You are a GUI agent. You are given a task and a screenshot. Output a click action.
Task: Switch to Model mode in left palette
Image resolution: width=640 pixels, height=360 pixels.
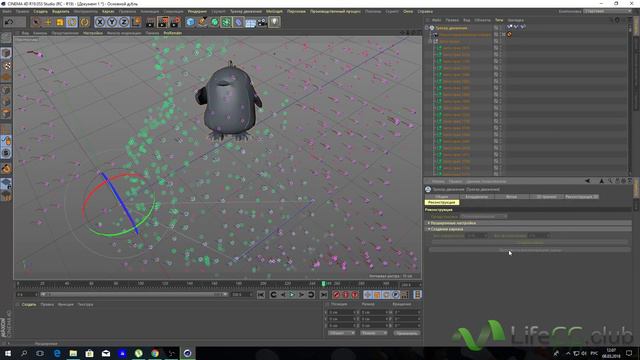[x=6, y=53]
